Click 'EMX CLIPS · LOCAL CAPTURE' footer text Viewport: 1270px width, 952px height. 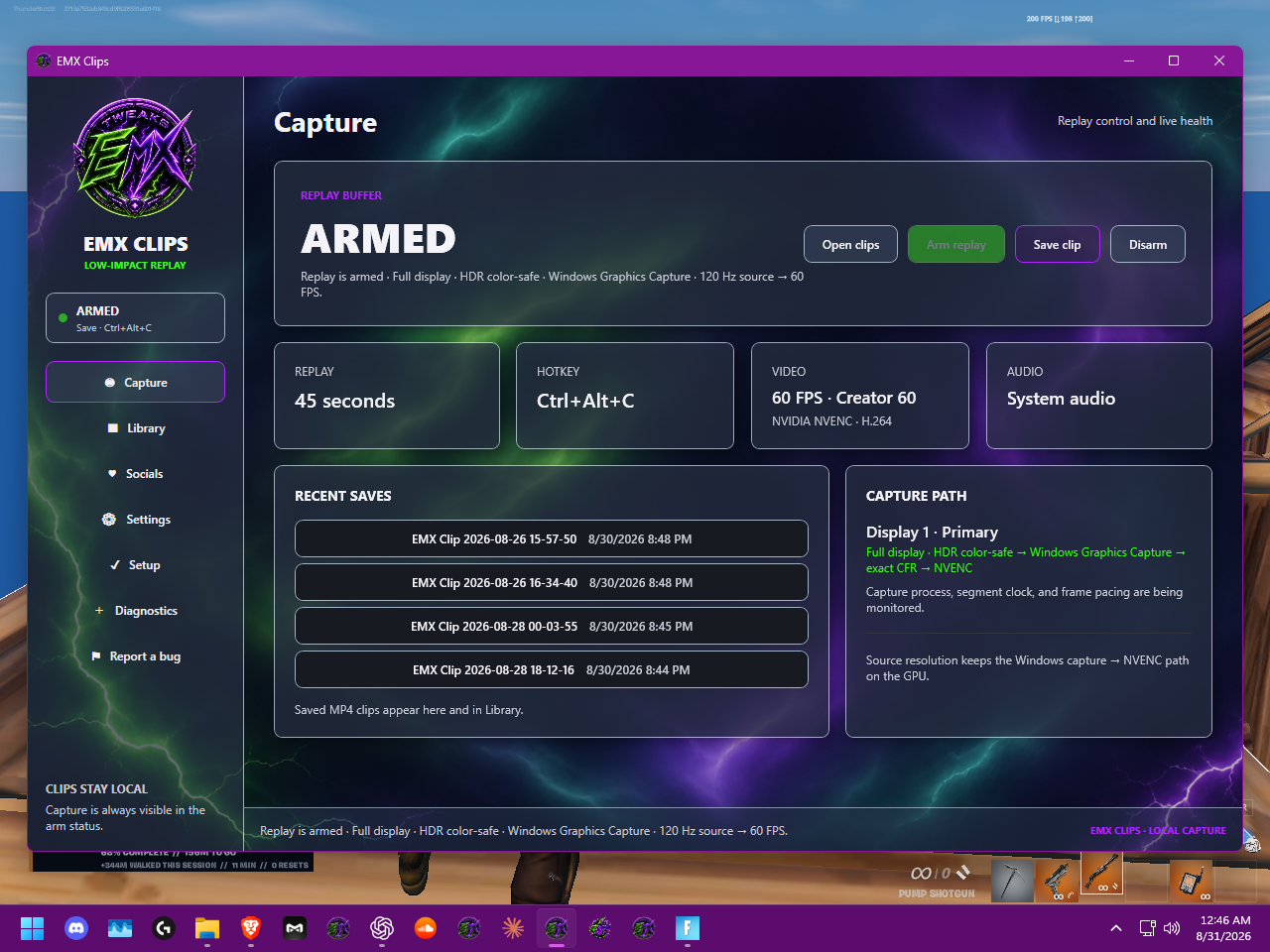pyautogui.click(x=1158, y=831)
